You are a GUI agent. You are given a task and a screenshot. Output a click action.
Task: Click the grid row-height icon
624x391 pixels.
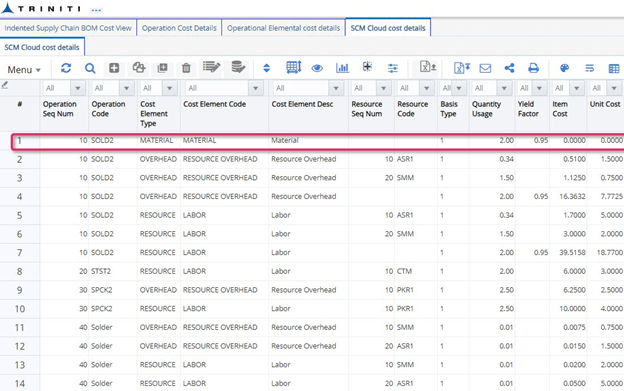pos(294,67)
